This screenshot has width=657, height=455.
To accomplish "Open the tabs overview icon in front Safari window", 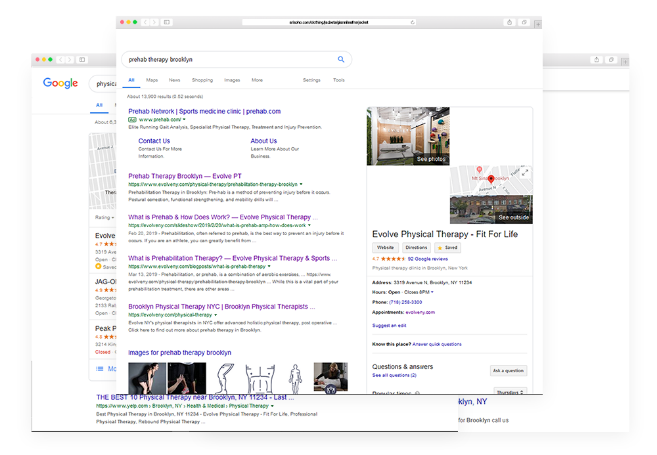I will (524, 22).
